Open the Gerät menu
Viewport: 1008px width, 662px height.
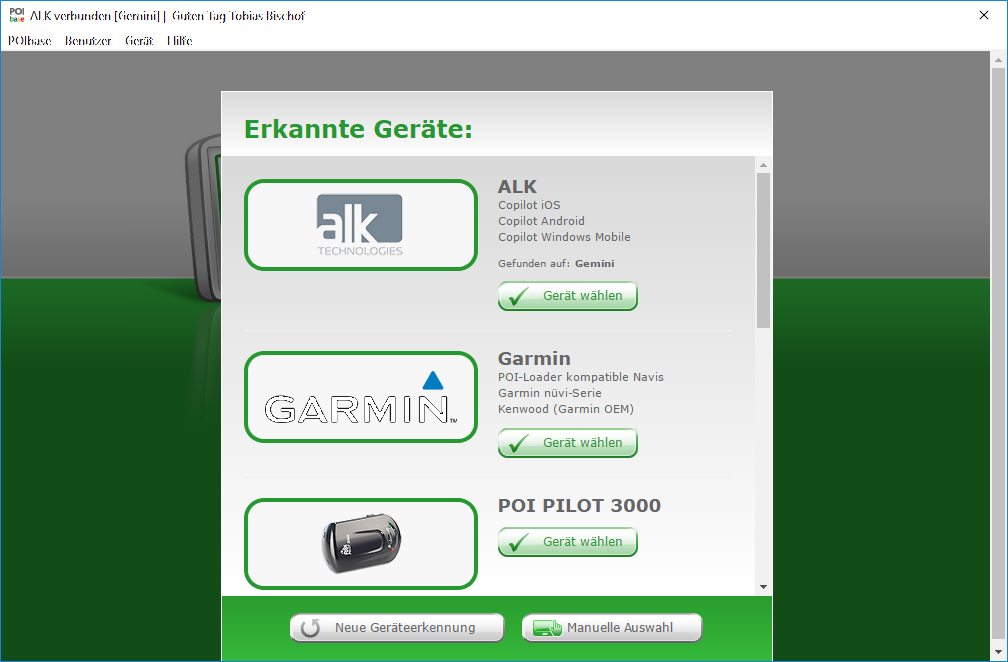click(x=139, y=41)
